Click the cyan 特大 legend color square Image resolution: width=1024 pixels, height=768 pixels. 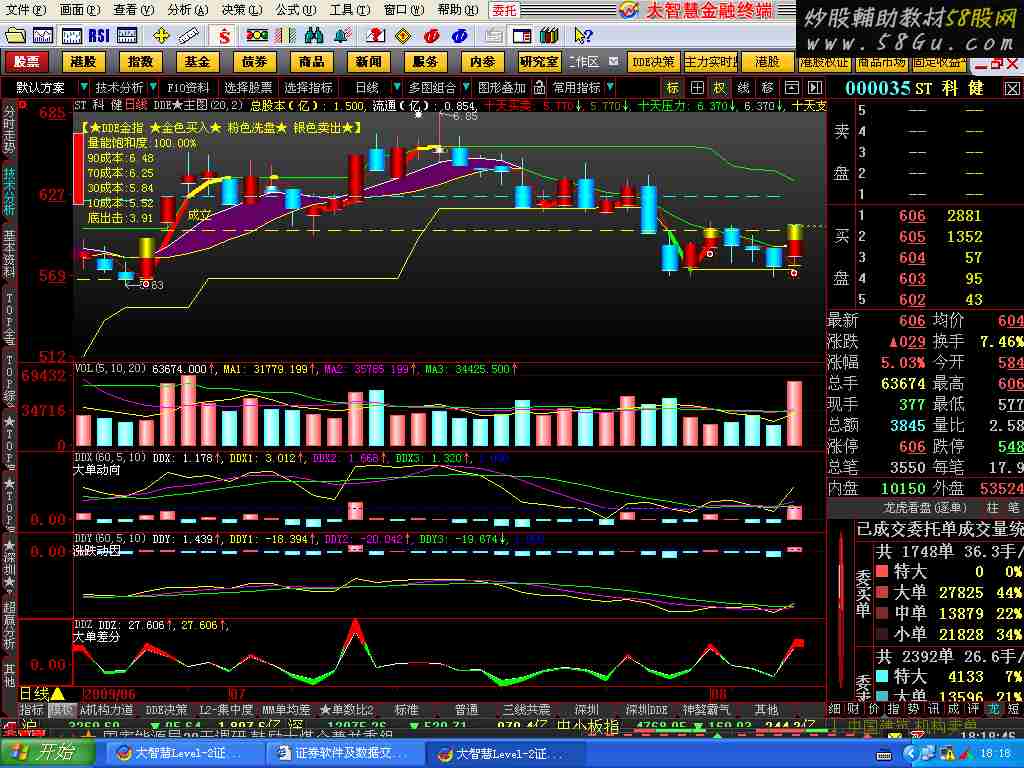(x=882, y=676)
